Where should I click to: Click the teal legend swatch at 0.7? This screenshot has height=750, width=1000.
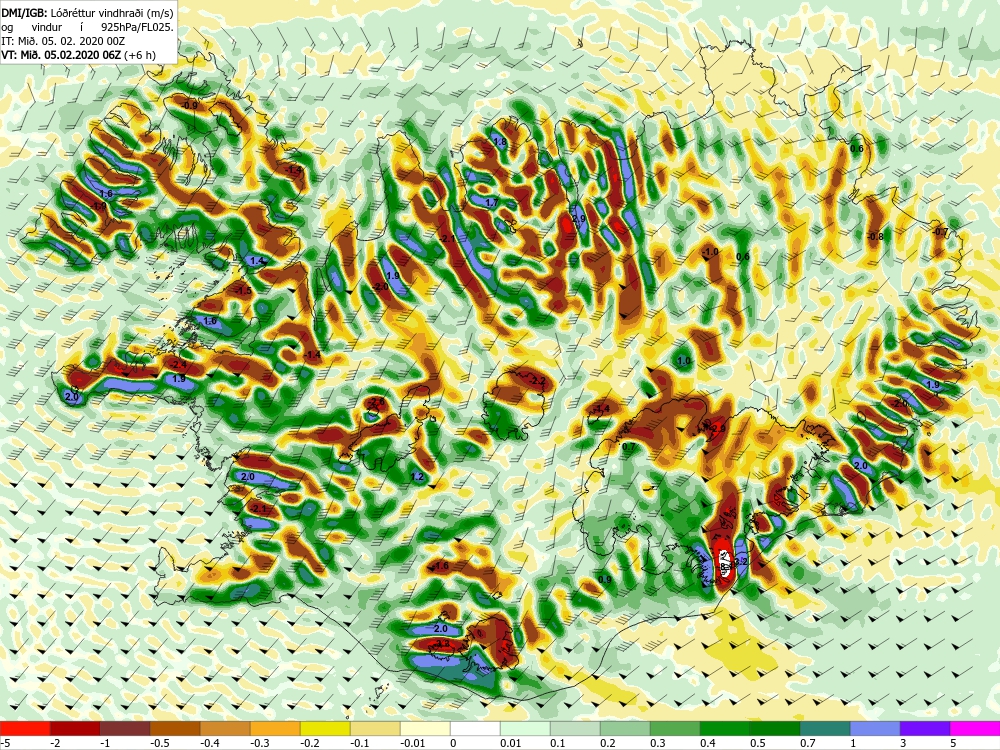coord(825,728)
